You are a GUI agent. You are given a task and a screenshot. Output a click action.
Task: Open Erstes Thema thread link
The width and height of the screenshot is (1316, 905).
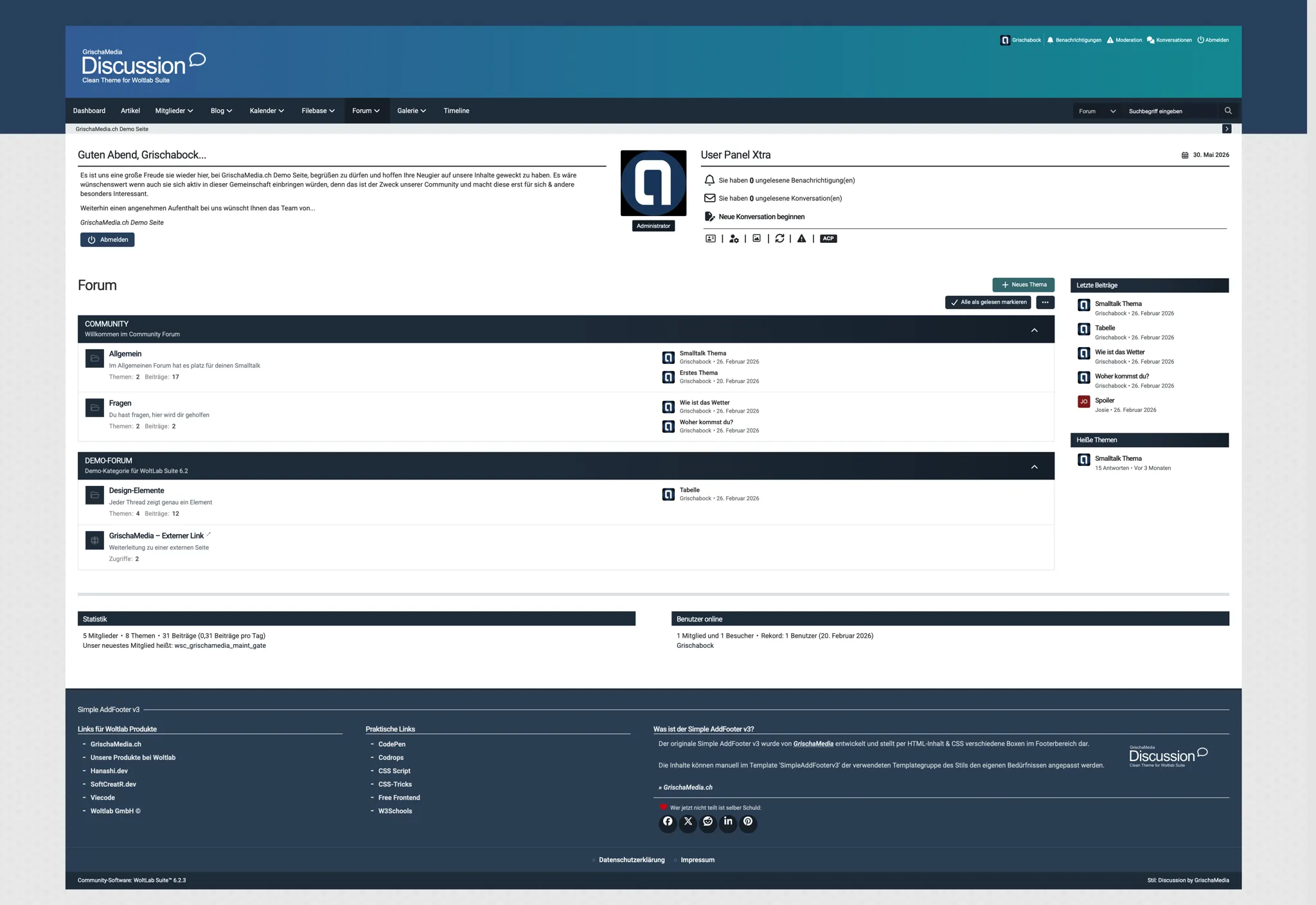tap(698, 373)
